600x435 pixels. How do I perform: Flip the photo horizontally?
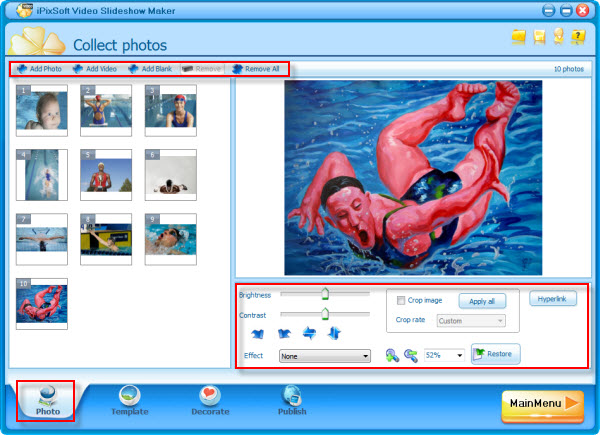pos(307,333)
